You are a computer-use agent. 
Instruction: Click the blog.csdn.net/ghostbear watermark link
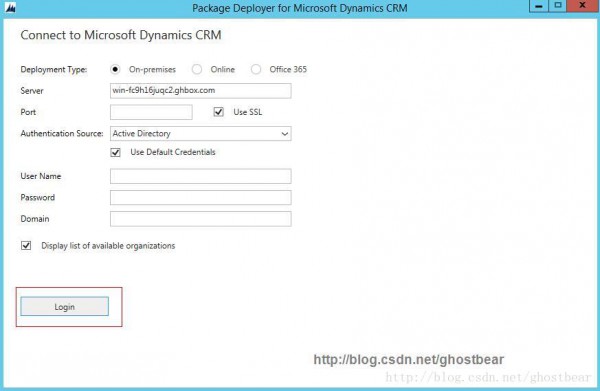point(409,360)
